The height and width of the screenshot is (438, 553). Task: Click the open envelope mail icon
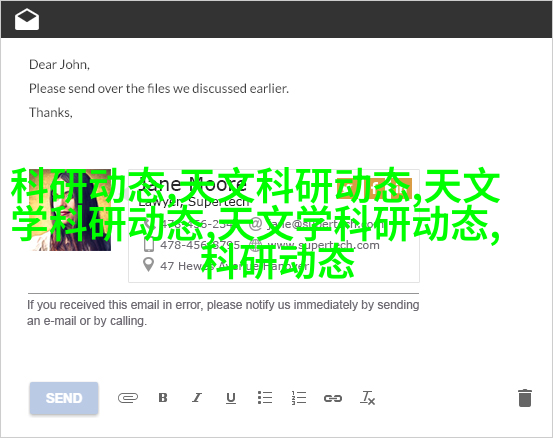pos(27,19)
